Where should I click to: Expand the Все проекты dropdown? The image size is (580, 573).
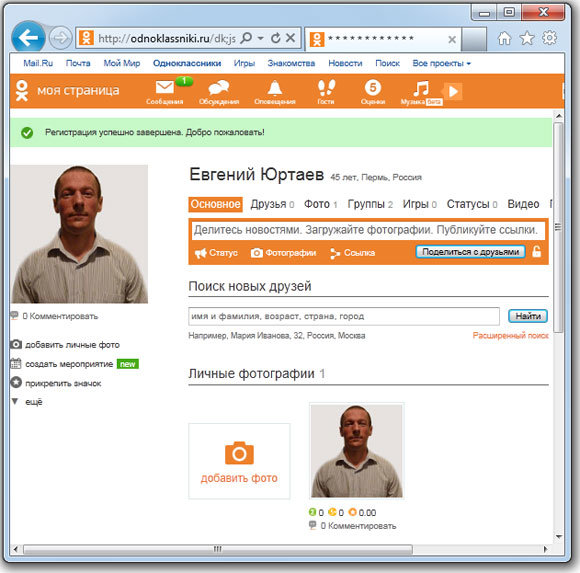click(442, 63)
